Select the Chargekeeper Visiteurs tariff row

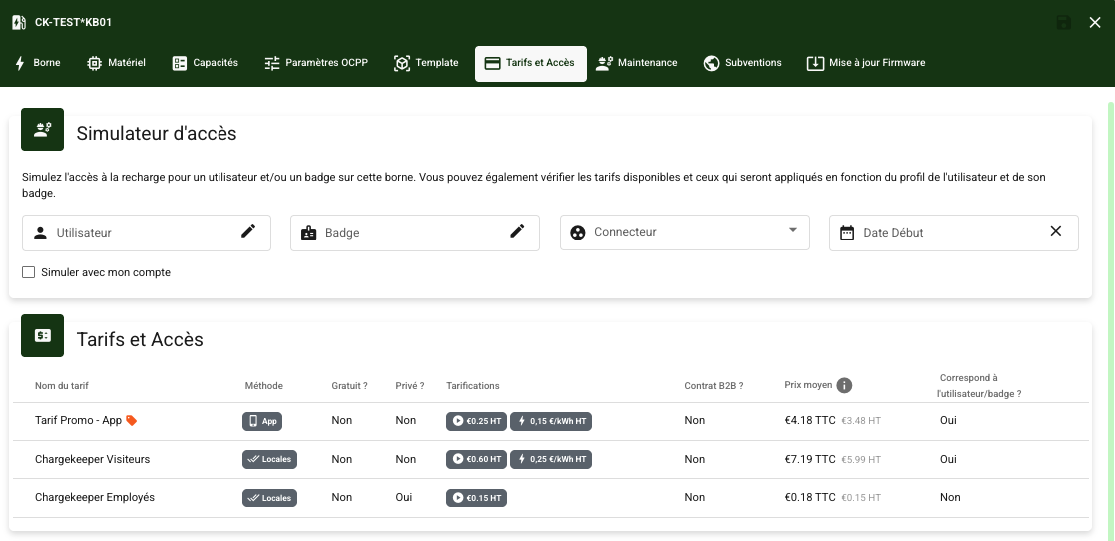pyautogui.click(x=92, y=460)
